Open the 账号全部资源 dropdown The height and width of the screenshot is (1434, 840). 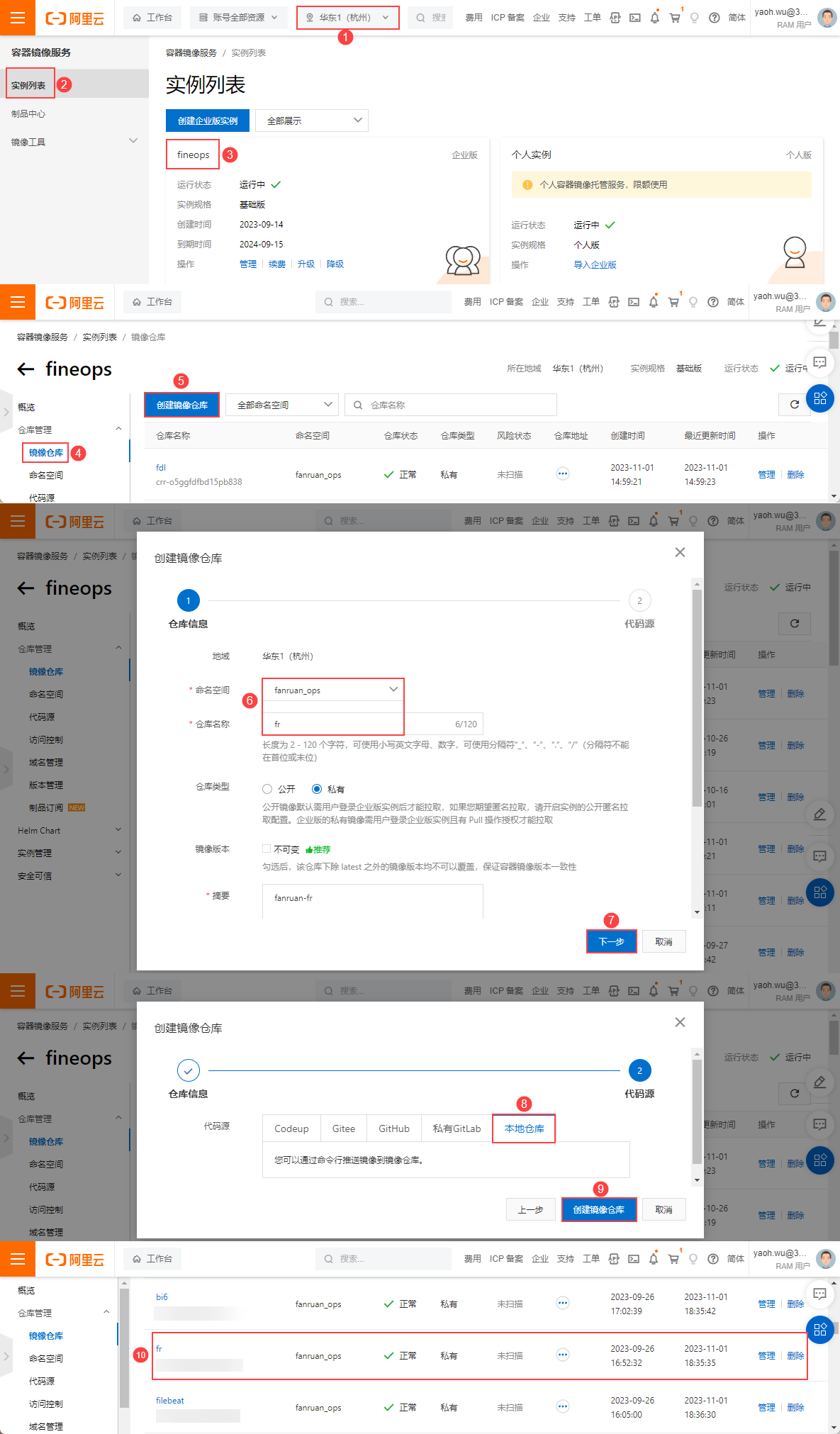pyautogui.click(x=238, y=18)
